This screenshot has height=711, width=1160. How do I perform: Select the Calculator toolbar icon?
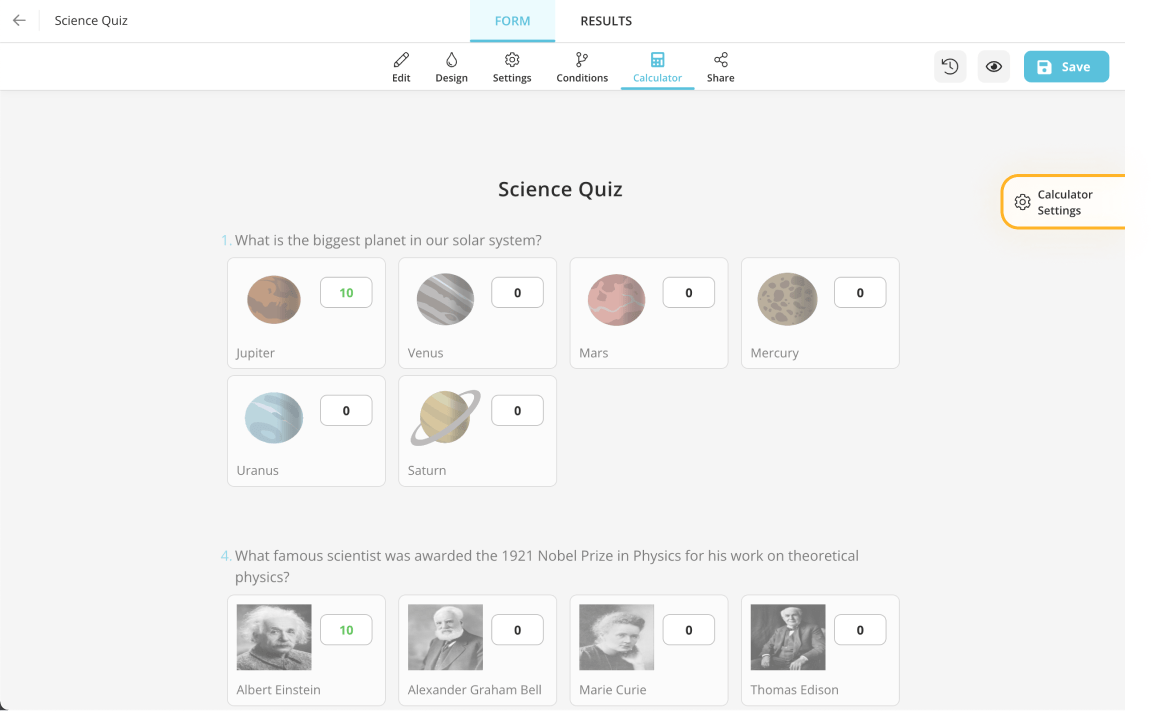(657, 67)
